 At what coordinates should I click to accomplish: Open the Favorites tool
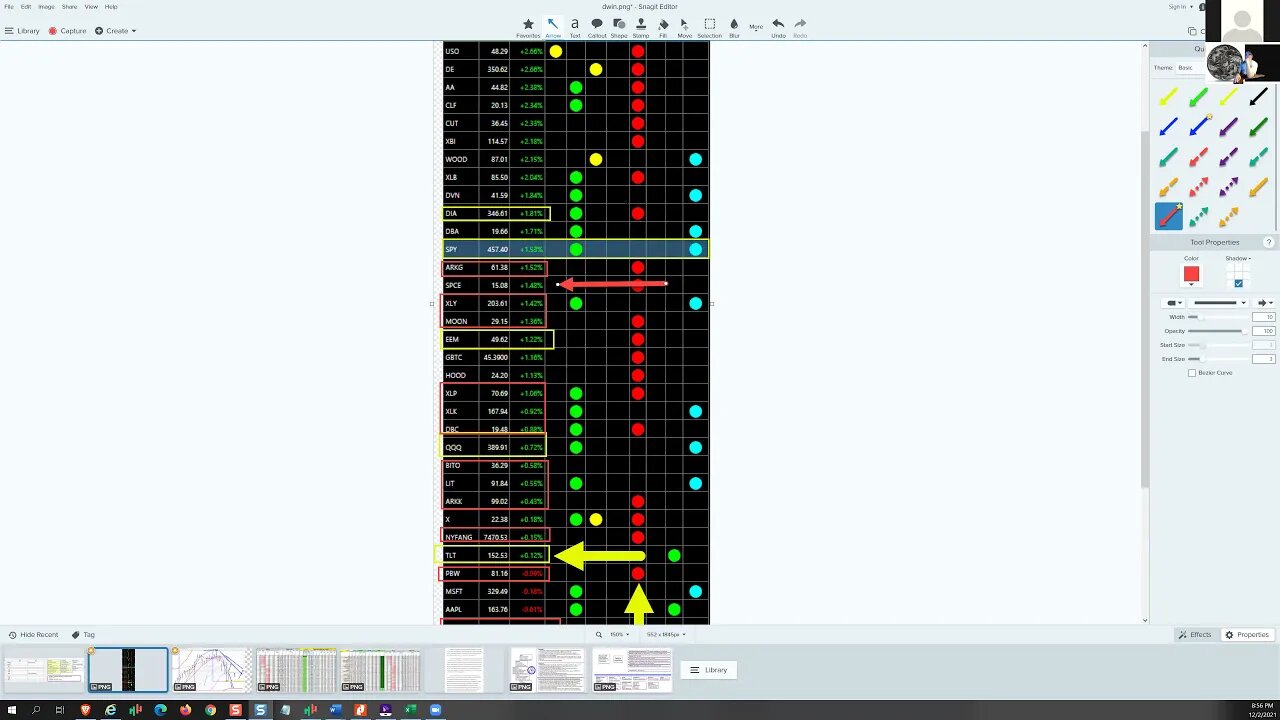tap(528, 27)
